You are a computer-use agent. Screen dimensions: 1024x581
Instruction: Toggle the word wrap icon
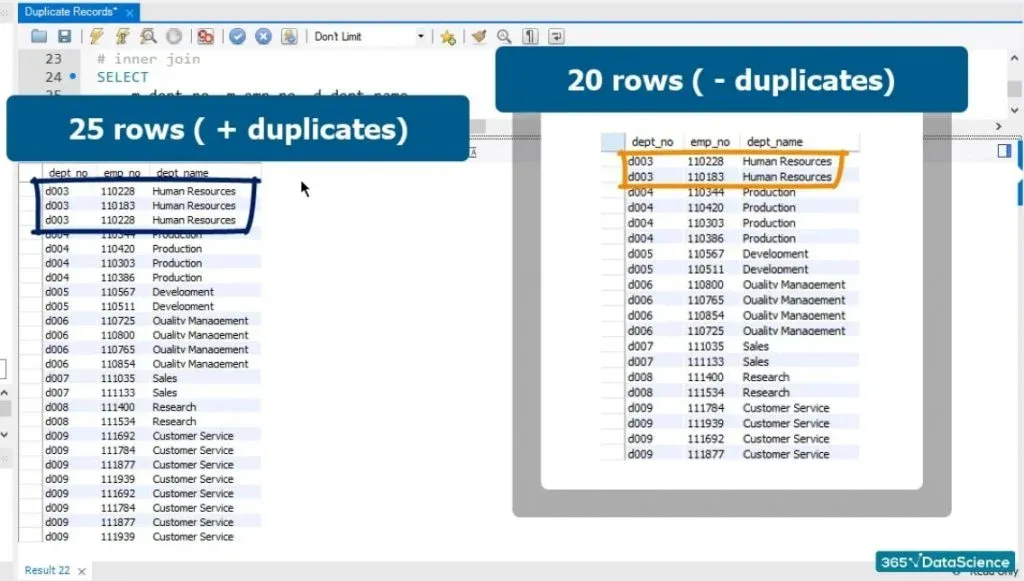coord(556,36)
